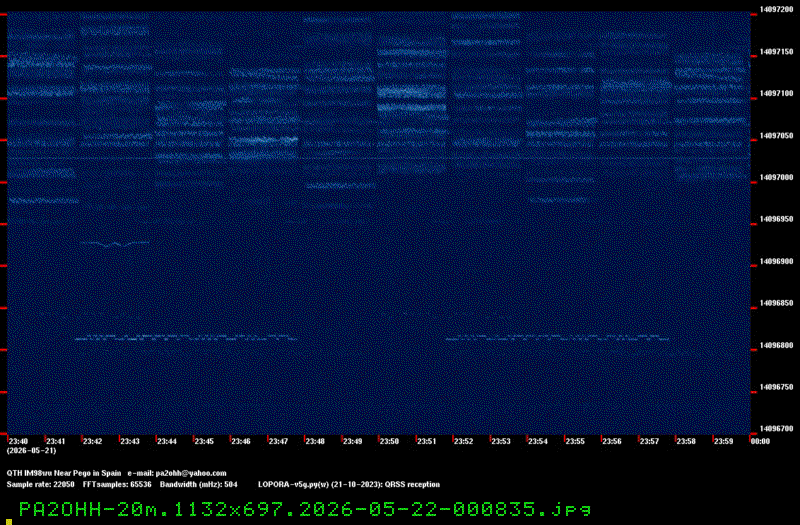Click the 14097100 frequency scale label

click(x=776, y=93)
